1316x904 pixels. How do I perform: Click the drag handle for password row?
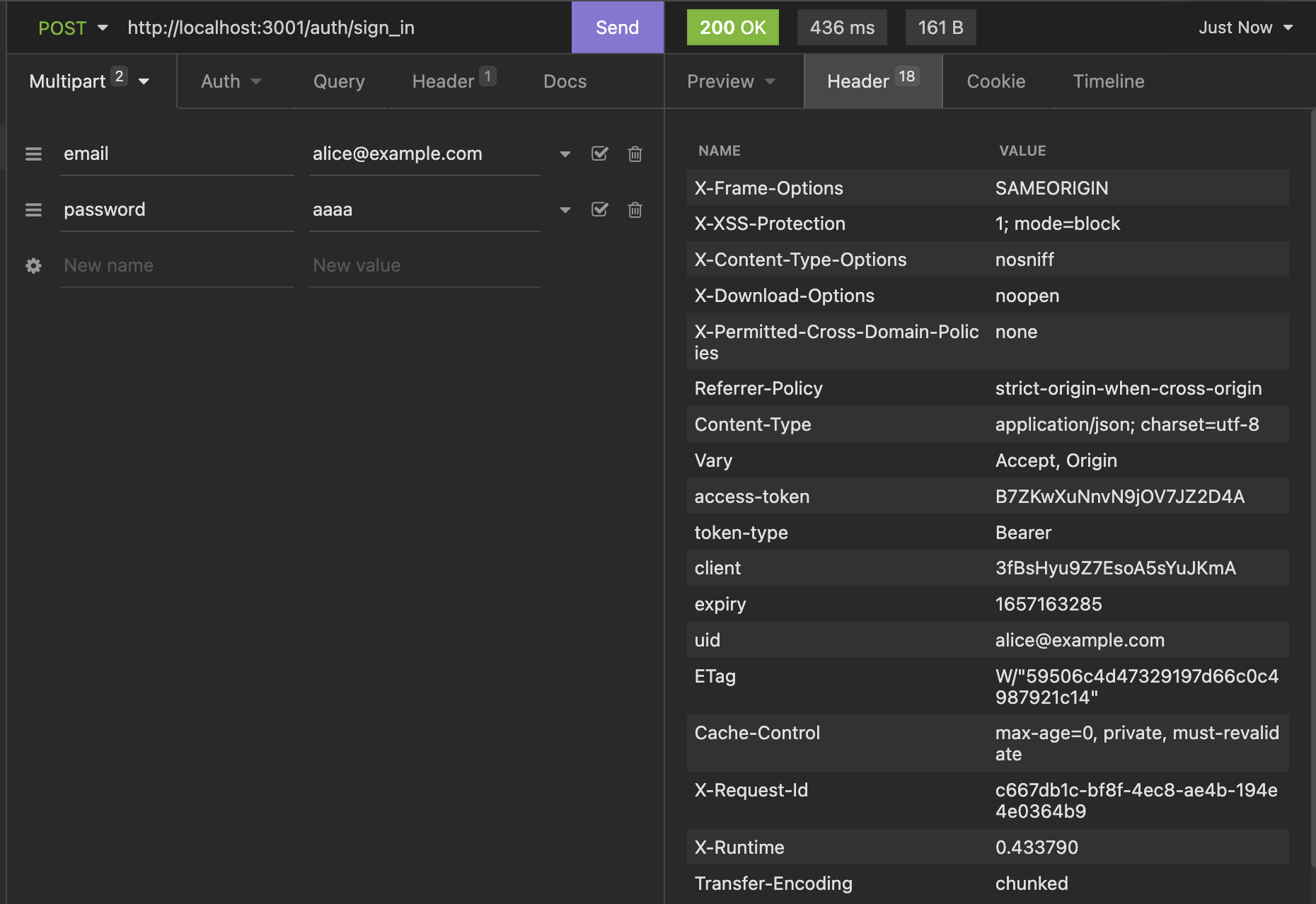pyautogui.click(x=33, y=210)
